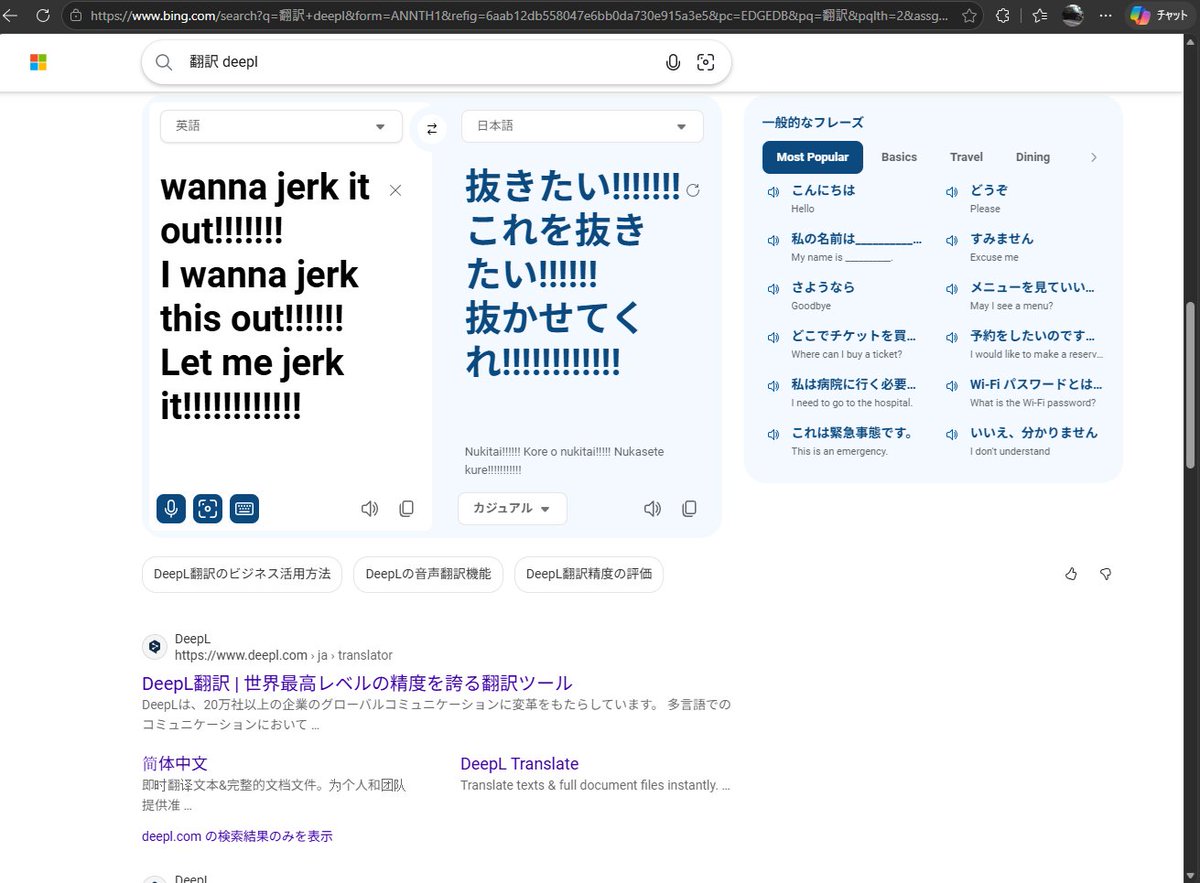Listen to the English source text

(370, 508)
